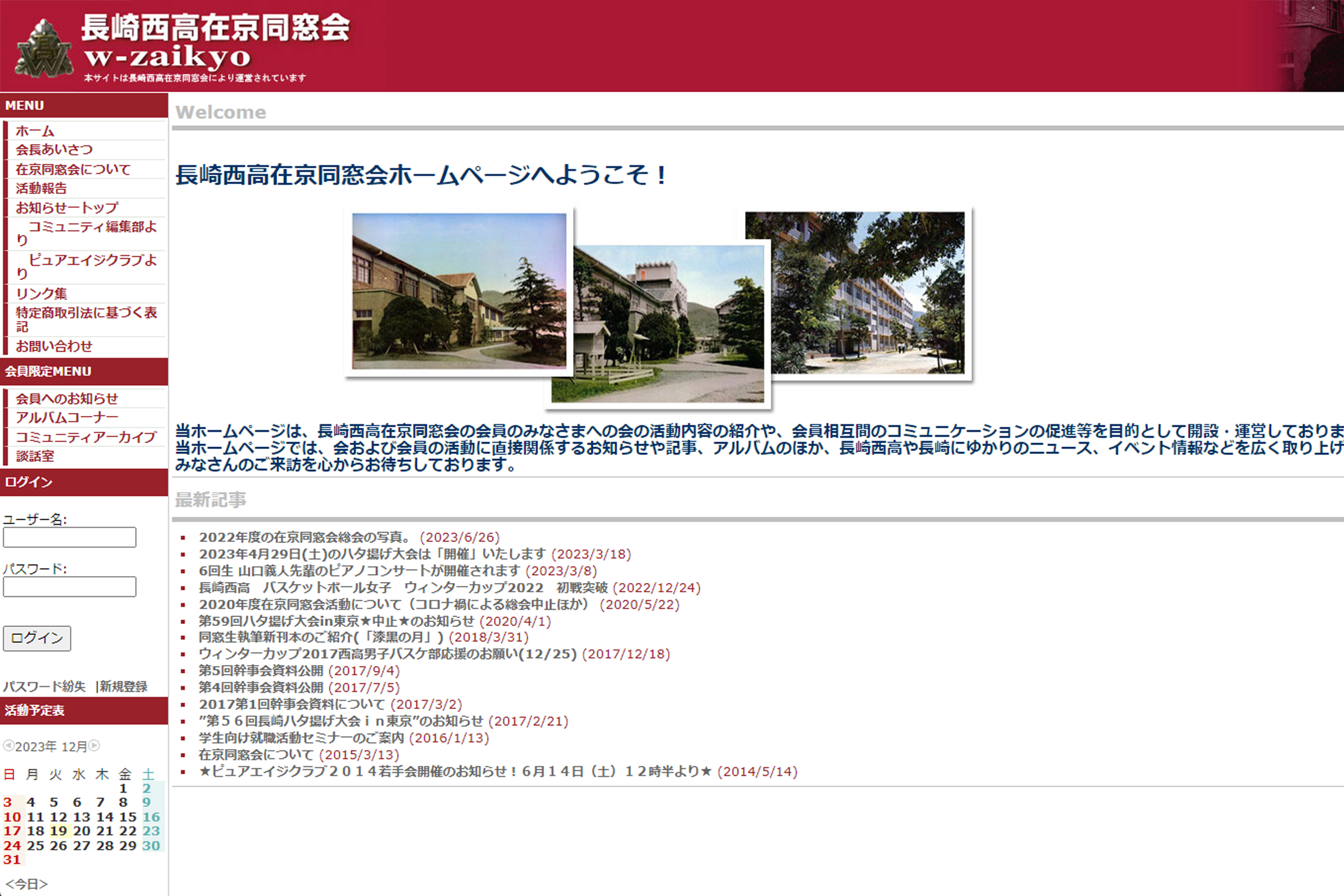Click the ログイン button
The height and width of the screenshot is (896, 1344).
point(37,638)
